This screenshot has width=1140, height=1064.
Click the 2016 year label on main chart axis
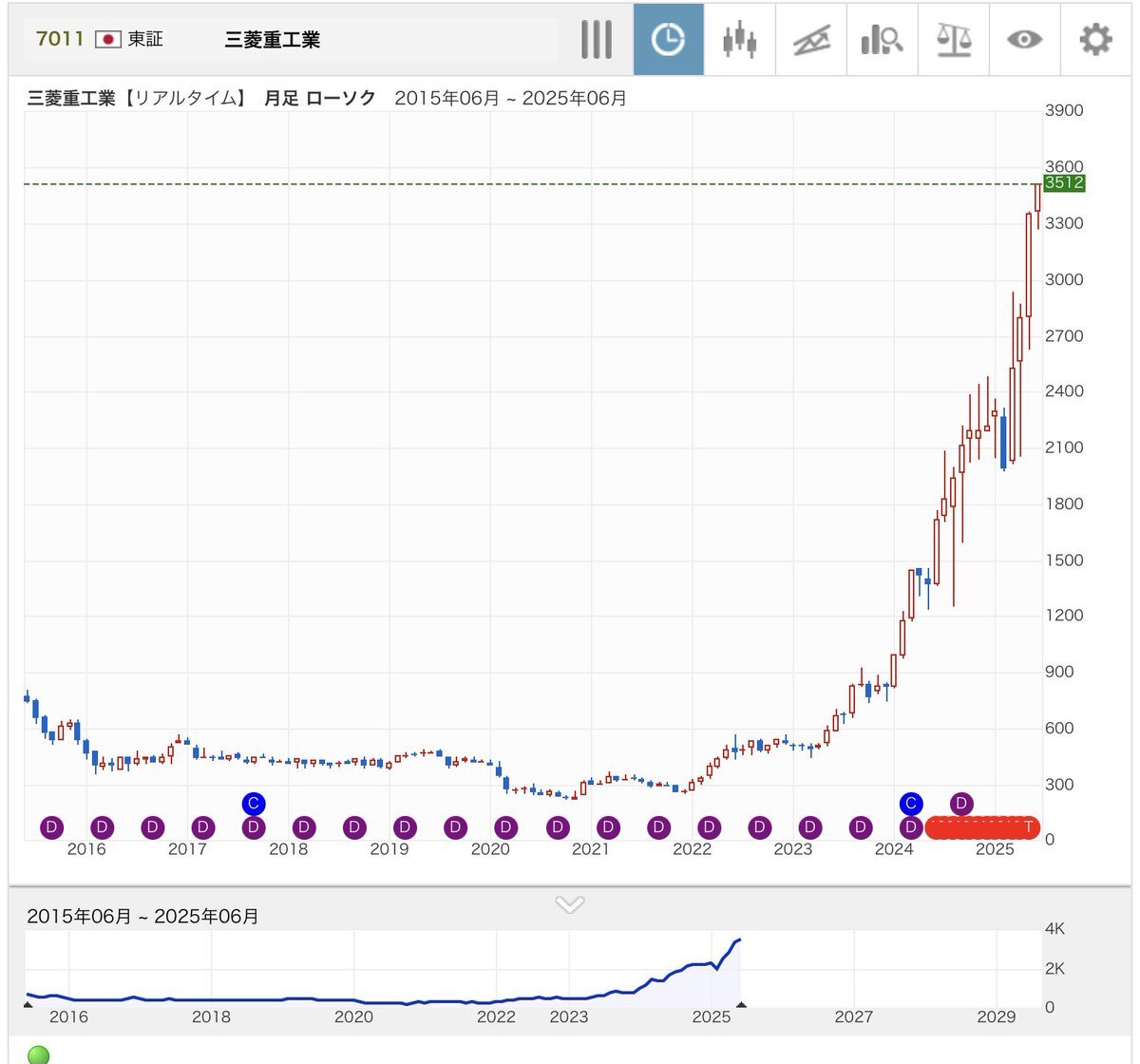[86, 849]
